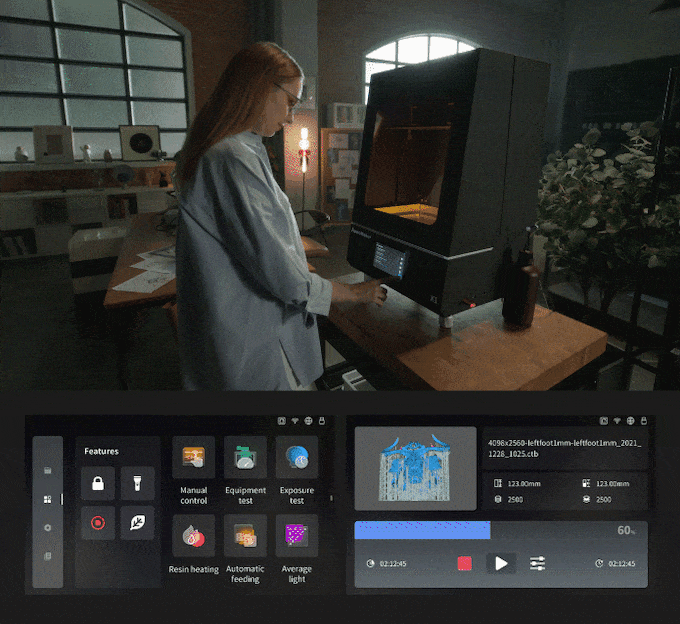This screenshot has width=680, height=624.
Task: Toggle the red record feature
Action: (x=98, y=522)
